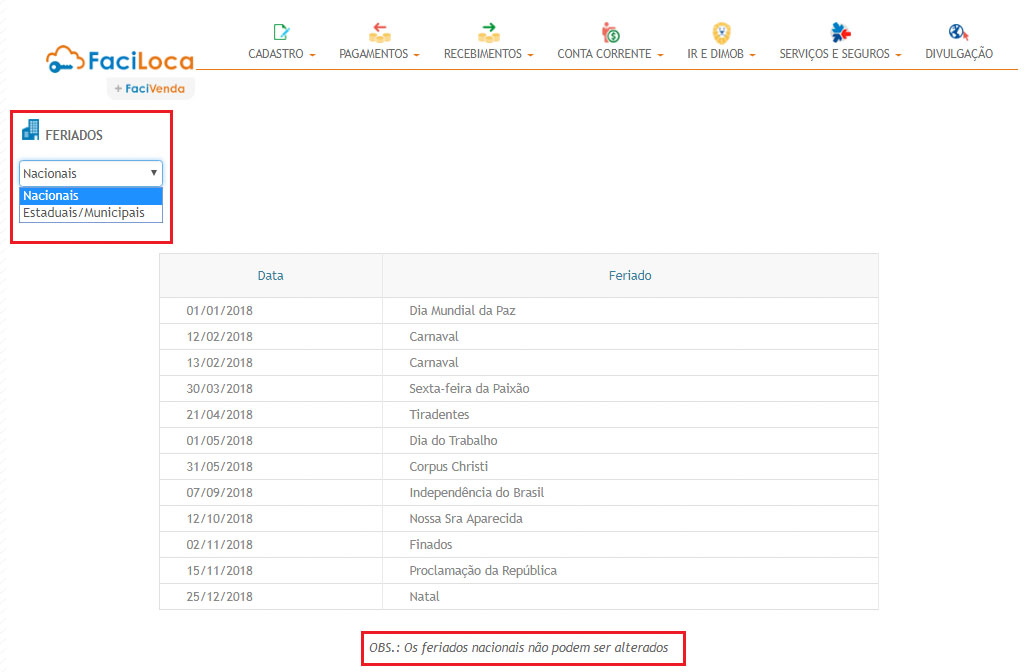The height and width of the screenshot is (672, 1026).
Task: Expand the CONTA CORRENTE dropdown menu
Action: coord(610,54)
